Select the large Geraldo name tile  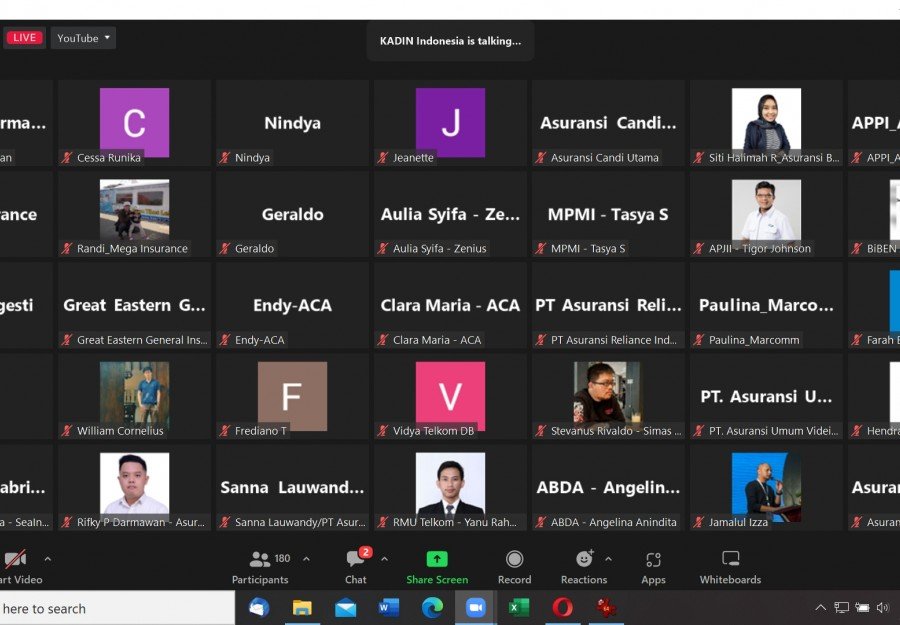(293, 214)
